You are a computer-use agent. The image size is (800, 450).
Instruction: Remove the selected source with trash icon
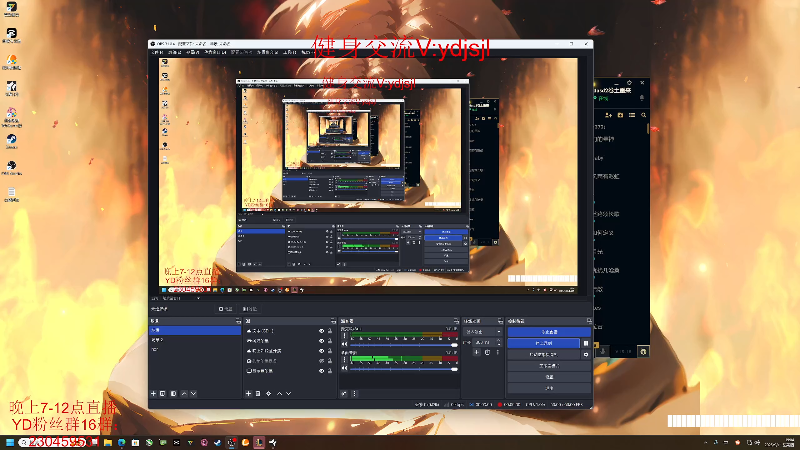coord(258,393)
